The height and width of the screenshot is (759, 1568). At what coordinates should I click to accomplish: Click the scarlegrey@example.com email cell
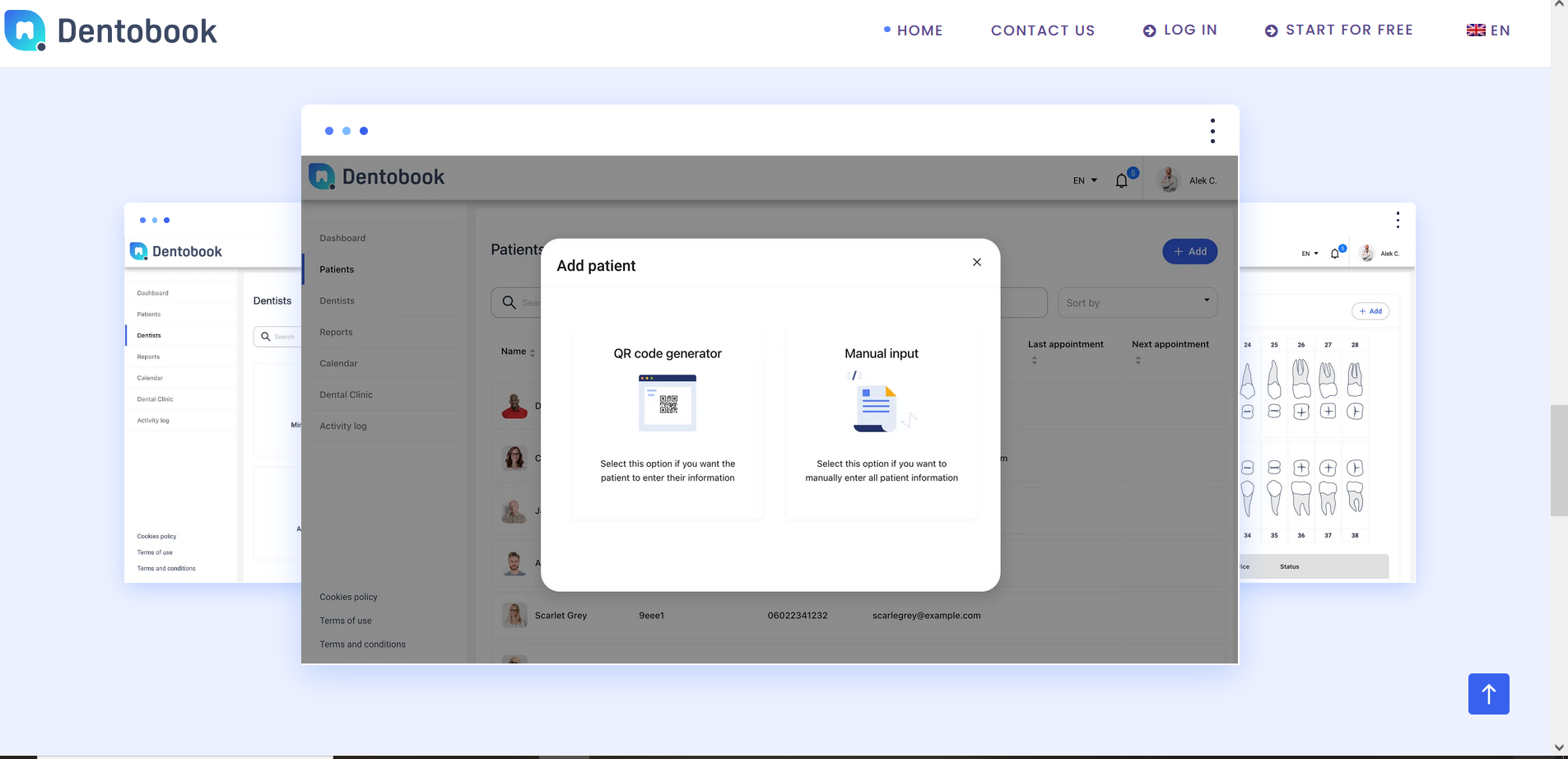pos(926,615)
